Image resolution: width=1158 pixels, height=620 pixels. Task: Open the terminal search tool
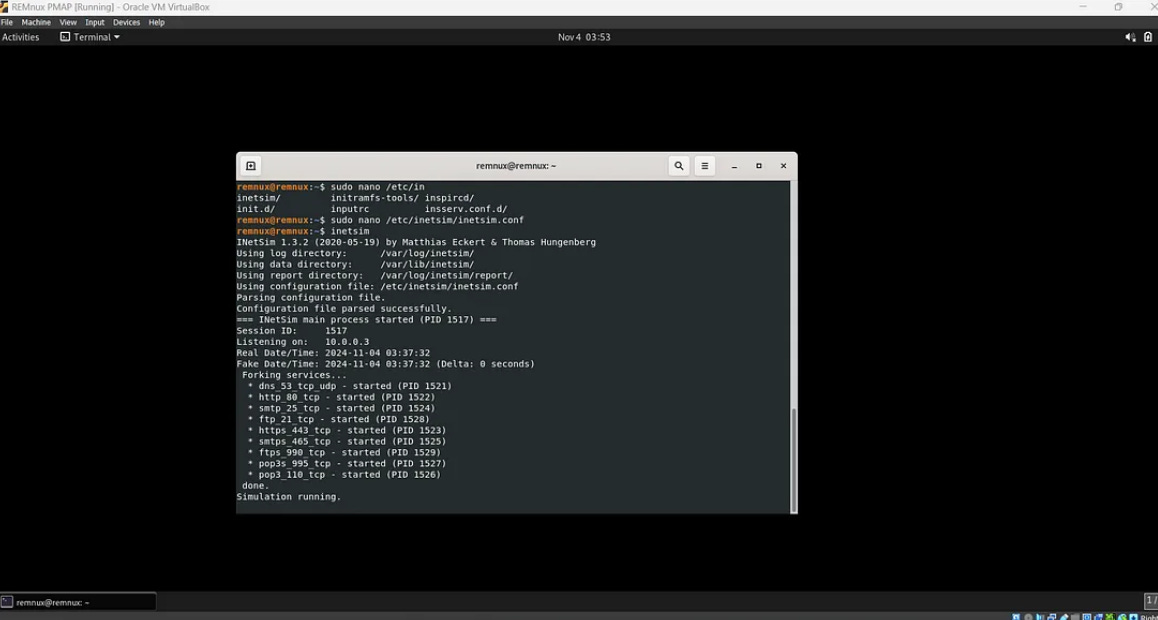679,166
